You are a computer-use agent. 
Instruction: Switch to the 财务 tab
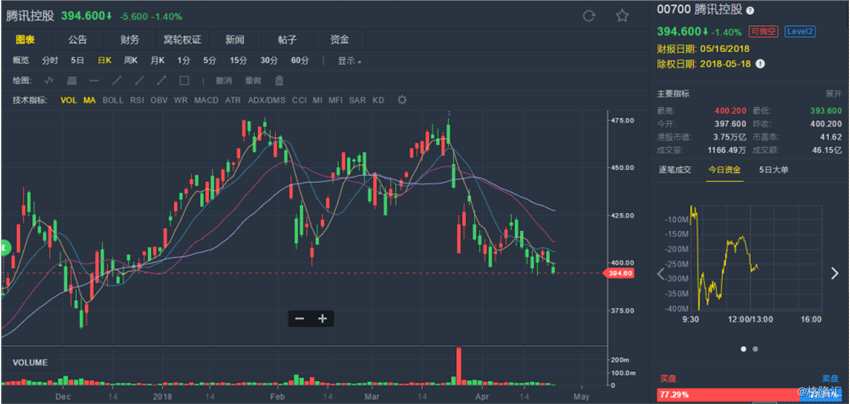click(x=130, y=40)
